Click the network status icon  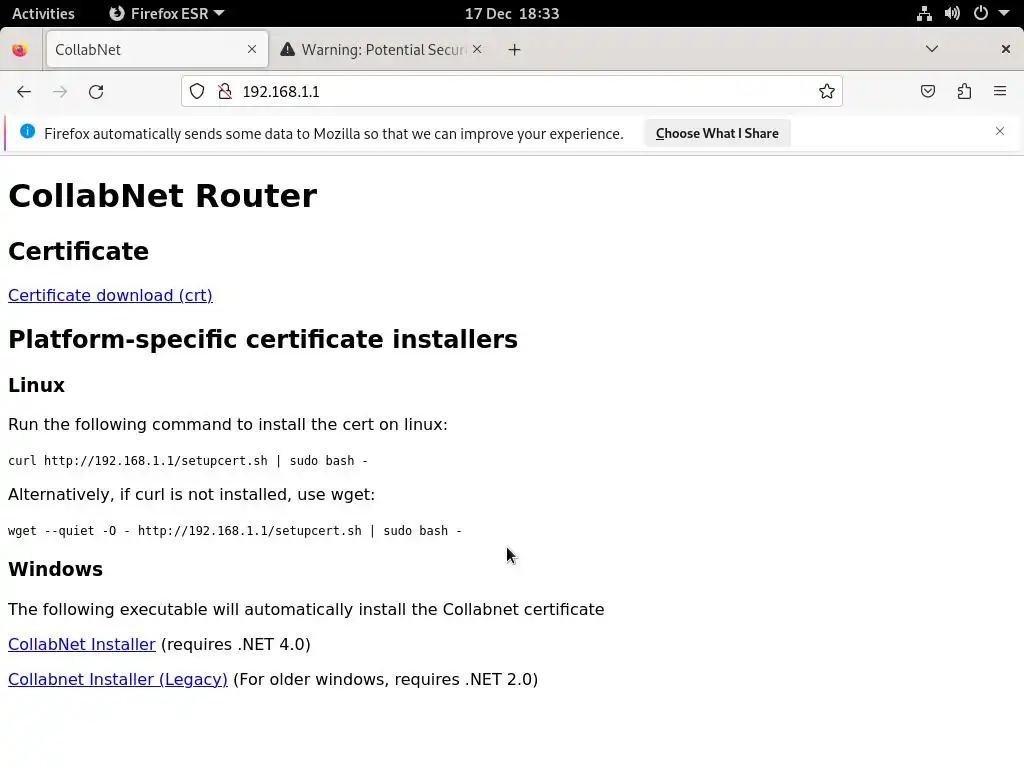(924, 13)
